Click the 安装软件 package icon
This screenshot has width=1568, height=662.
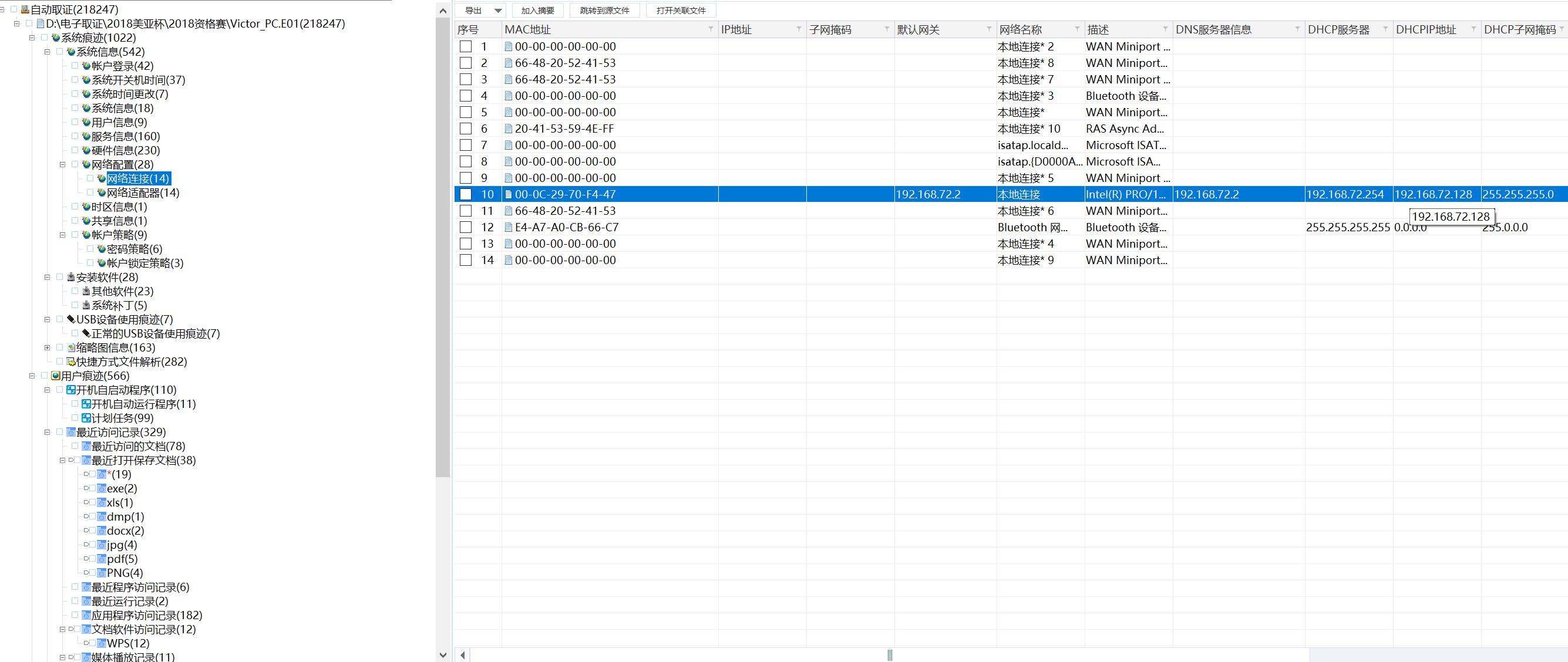70,278
